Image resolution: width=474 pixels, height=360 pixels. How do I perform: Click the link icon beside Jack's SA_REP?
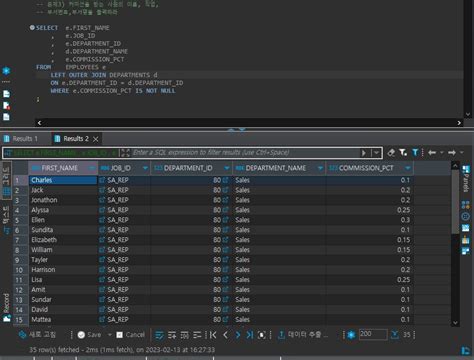coord(102,190)
